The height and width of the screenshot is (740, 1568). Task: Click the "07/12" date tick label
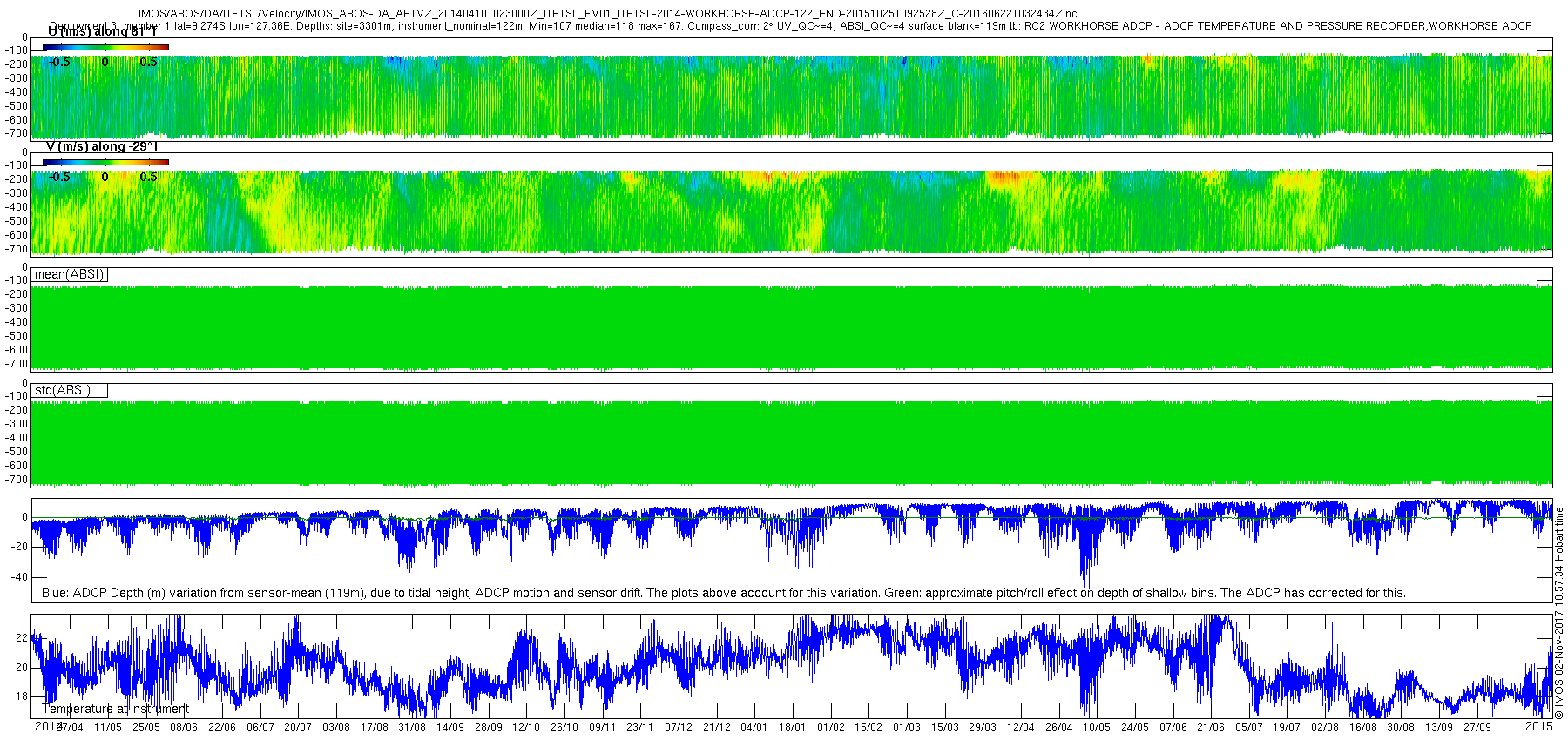(679, 728)
